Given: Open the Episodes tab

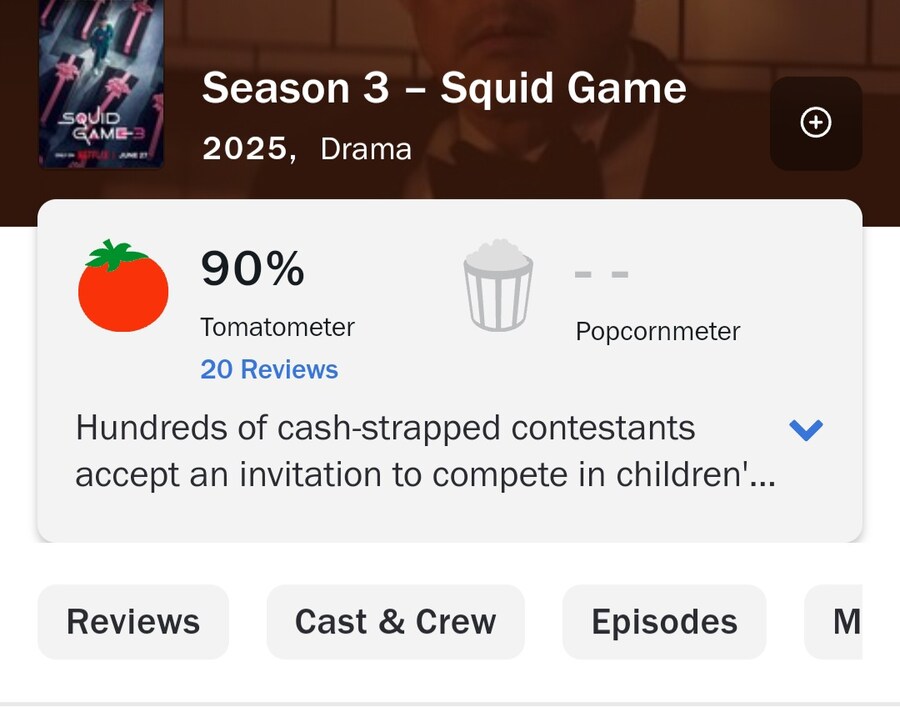Looking at the screenshot, I should click(664, 621).
